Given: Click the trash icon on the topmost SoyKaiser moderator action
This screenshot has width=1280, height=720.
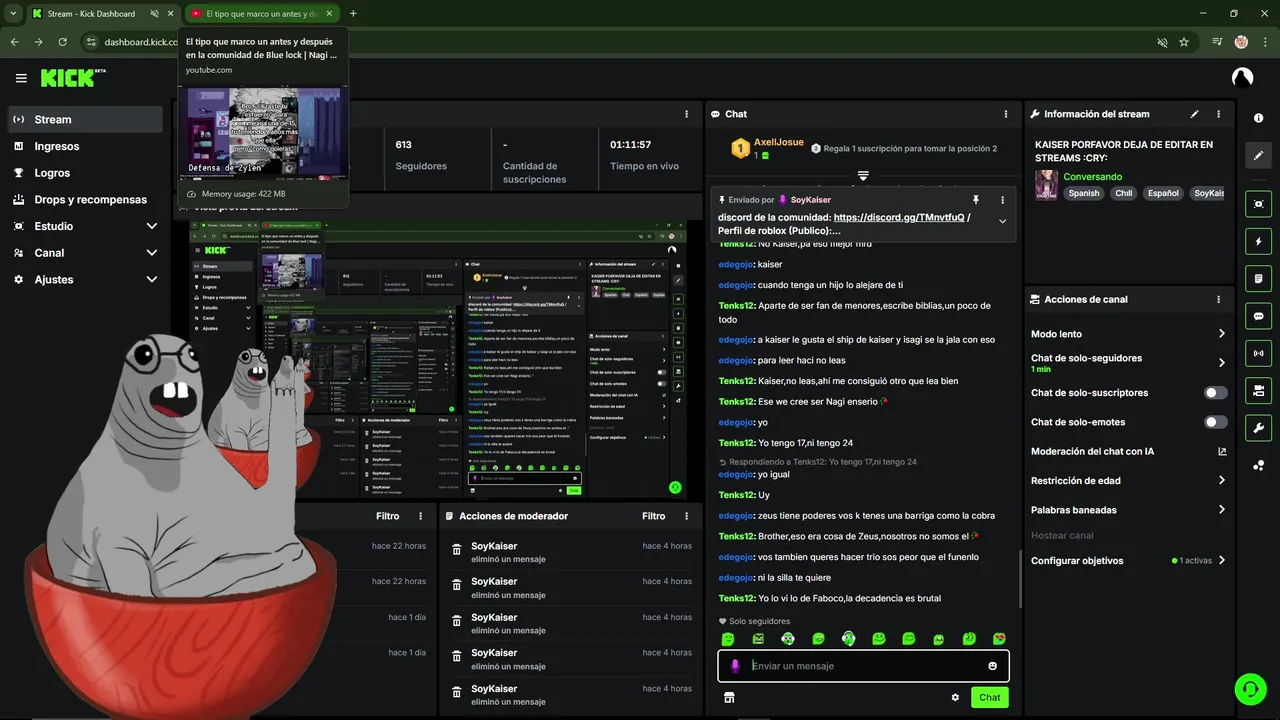Looking at the screenshot, I should (457, 549).
